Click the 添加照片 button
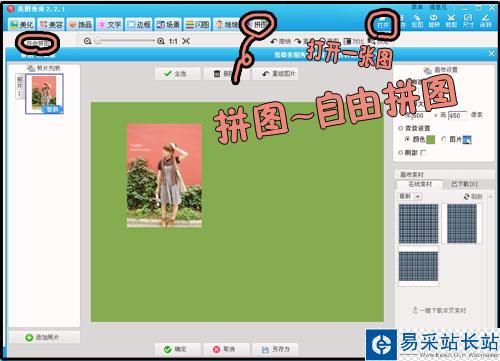This screenshot has width=500, height=361. 44,337
